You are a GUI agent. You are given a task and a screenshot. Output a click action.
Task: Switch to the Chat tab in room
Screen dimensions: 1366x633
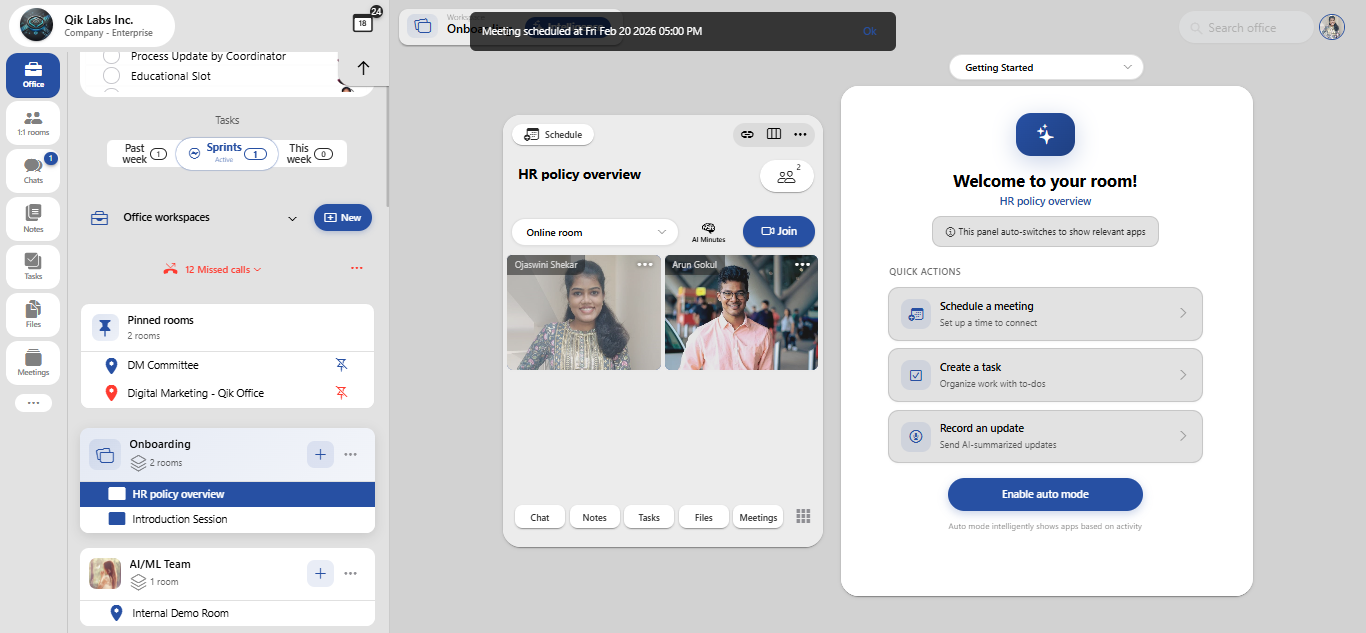point(540,517)
